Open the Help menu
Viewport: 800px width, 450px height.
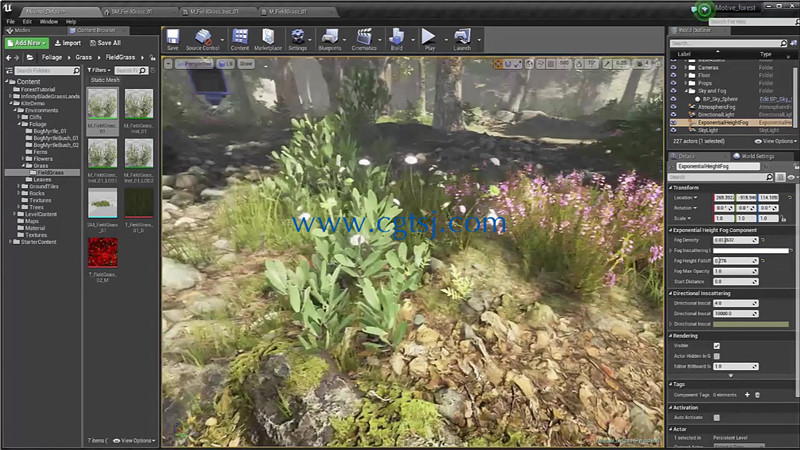pos(71,21)
